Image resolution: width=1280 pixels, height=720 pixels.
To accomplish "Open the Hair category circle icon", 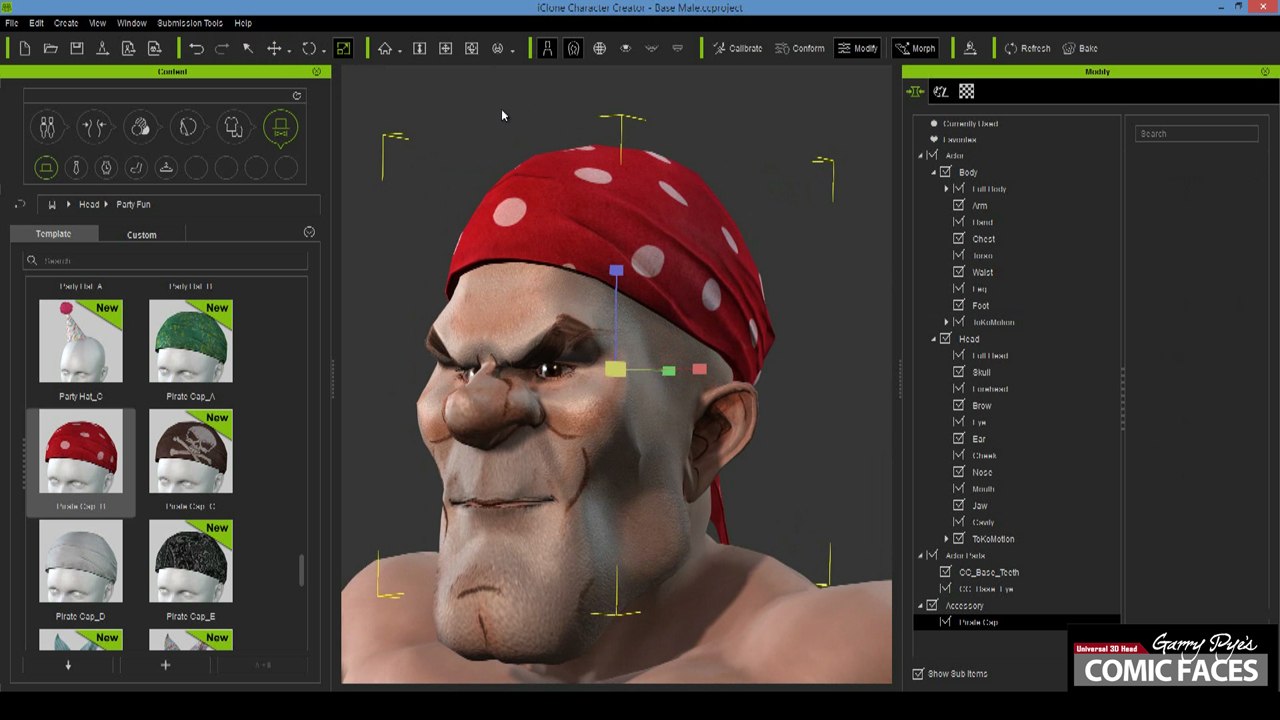I will pyautogui.click(x=187, y=127).
